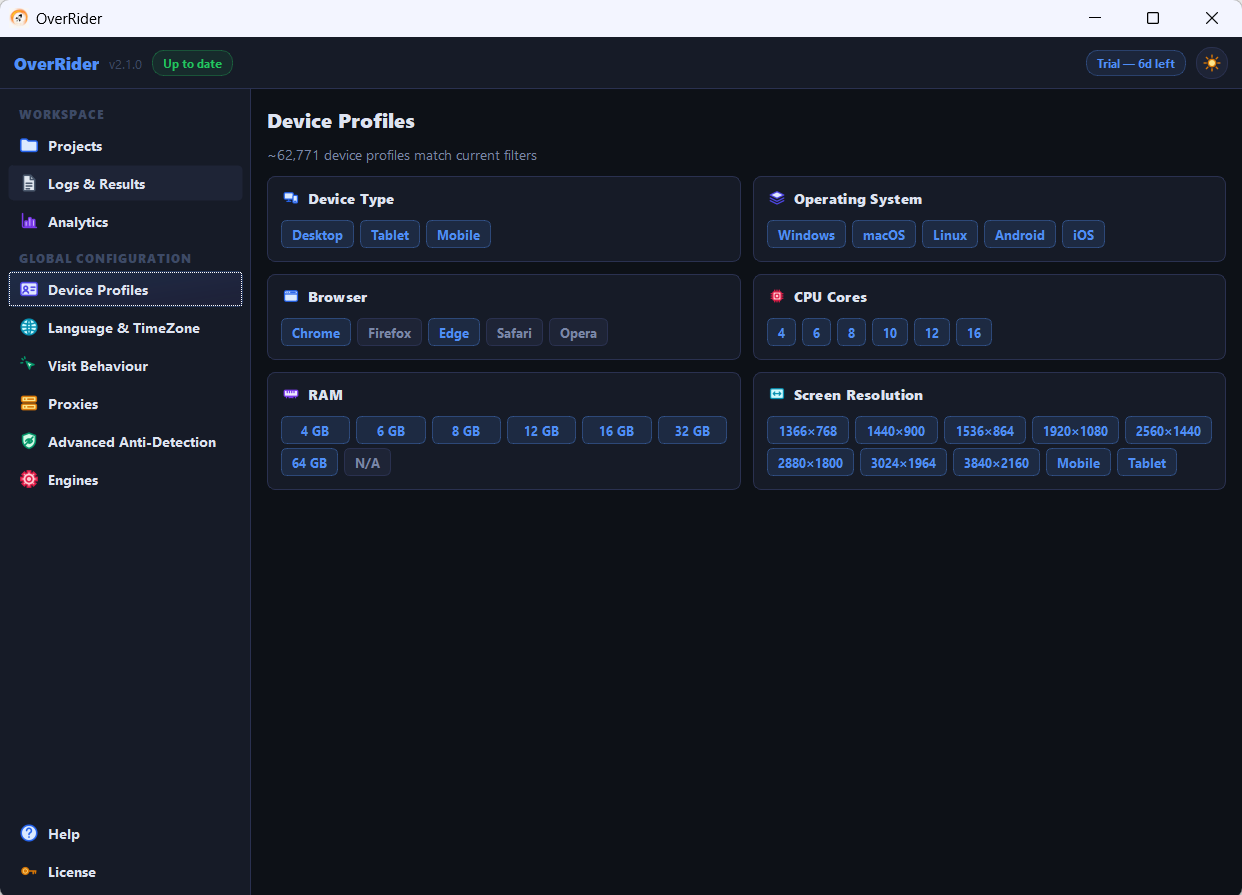Viewport: 1242px width, 895px height.
Task: Open Engines gear icon
Action: 29,480
